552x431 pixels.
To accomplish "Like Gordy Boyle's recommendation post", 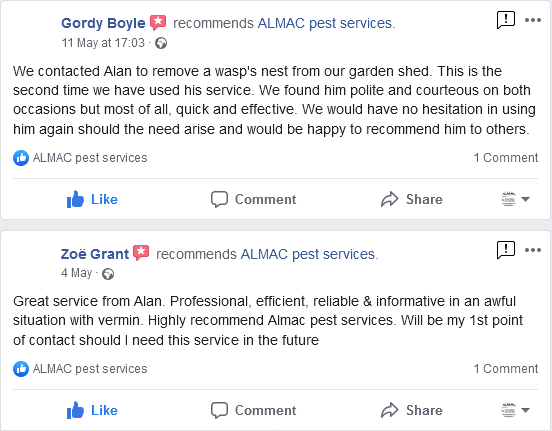I will [92, 199].
